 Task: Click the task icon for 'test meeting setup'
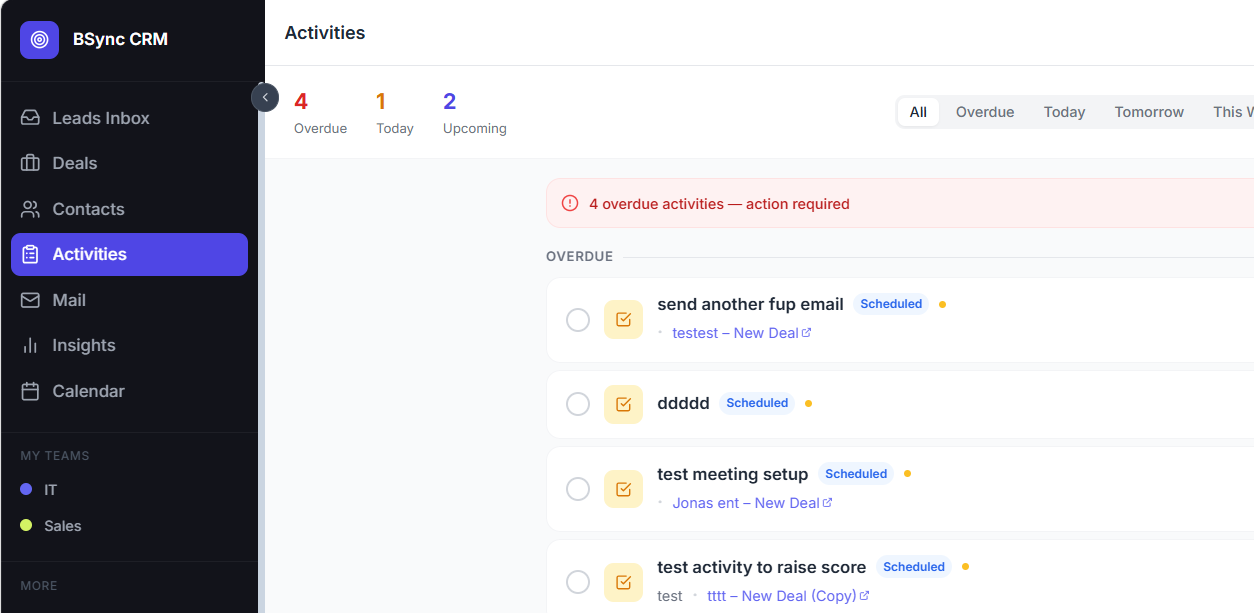point(623,489)
